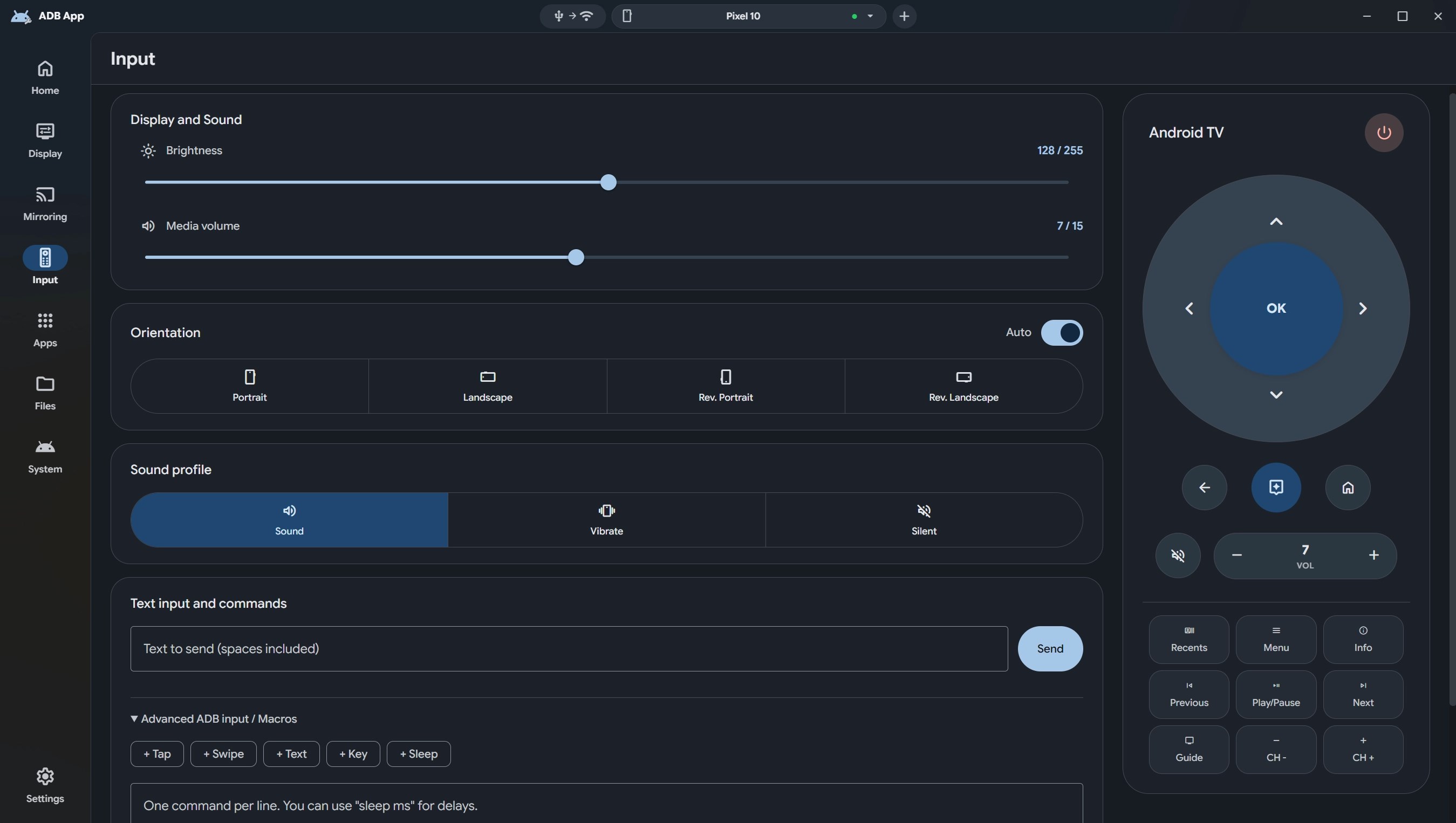Click the D-pad left arrow
The height and width of the screenshot is (823, 1456).
click(x=1189, y=308)
